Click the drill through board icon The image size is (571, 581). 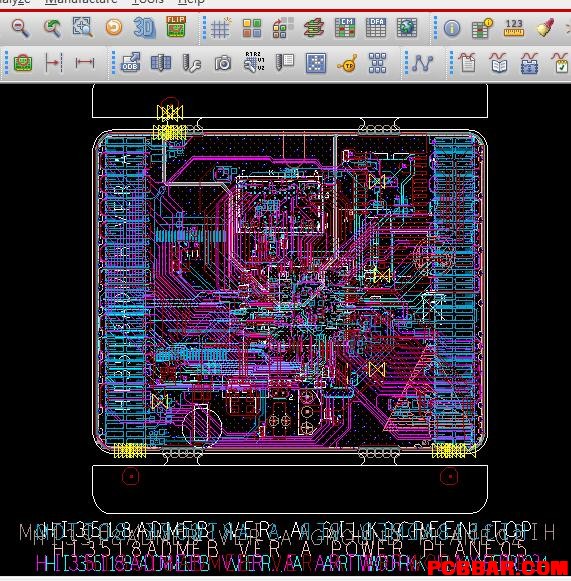click(161, 63)
